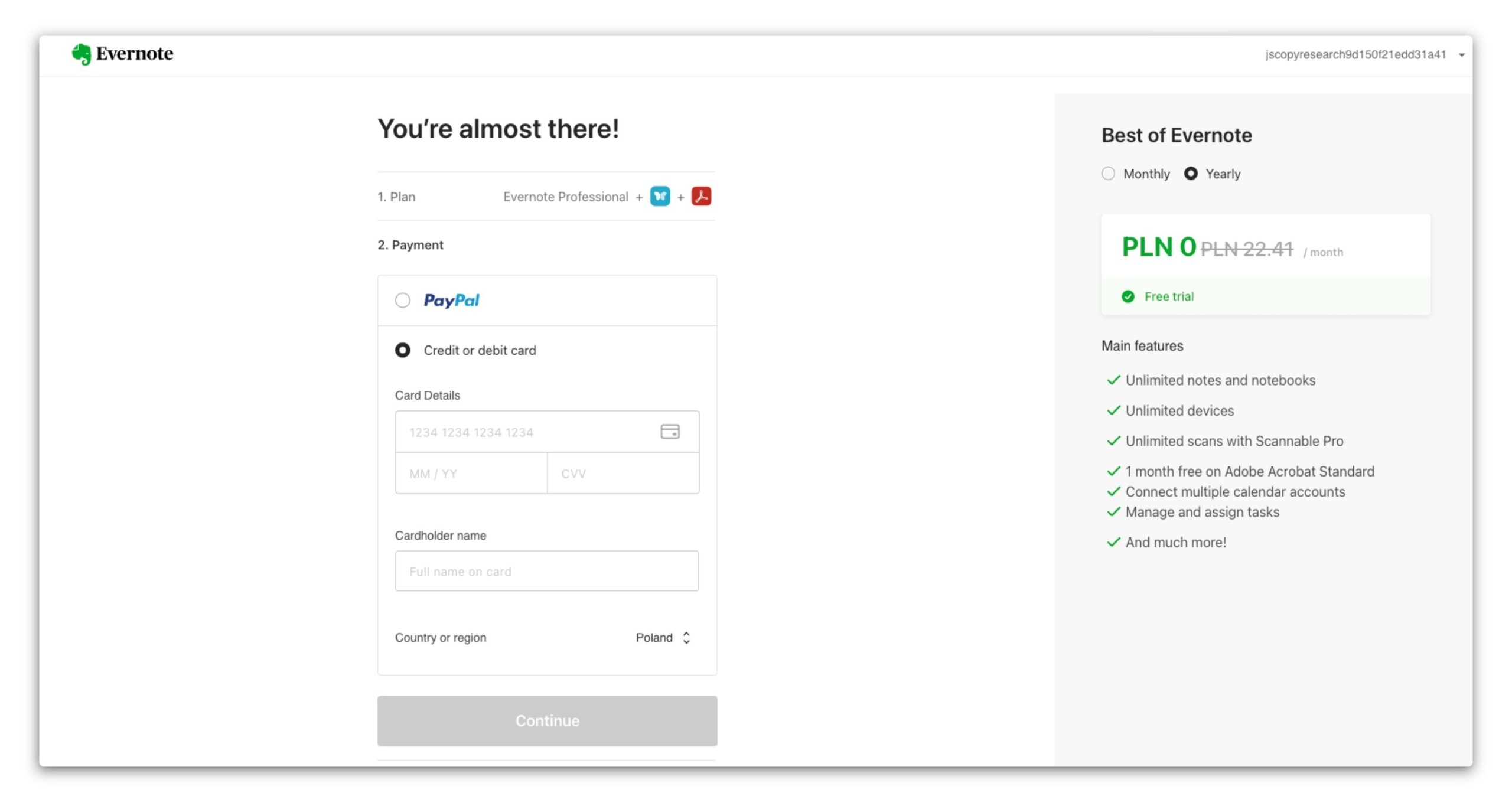1512x806 pixels.
Task: Click the PayPal logo
Action: (451, 301)
